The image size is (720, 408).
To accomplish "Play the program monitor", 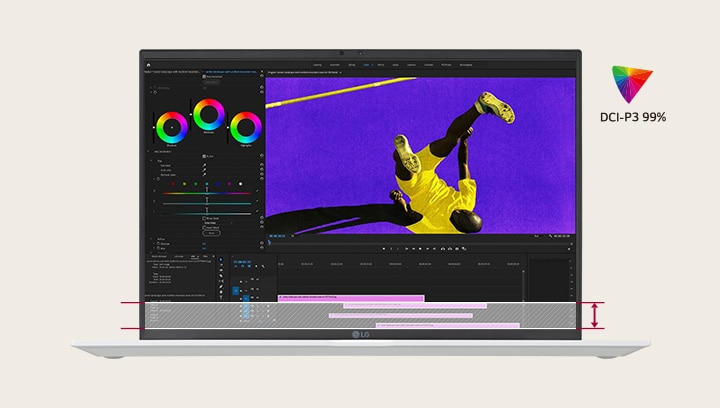I will point(420,249).
